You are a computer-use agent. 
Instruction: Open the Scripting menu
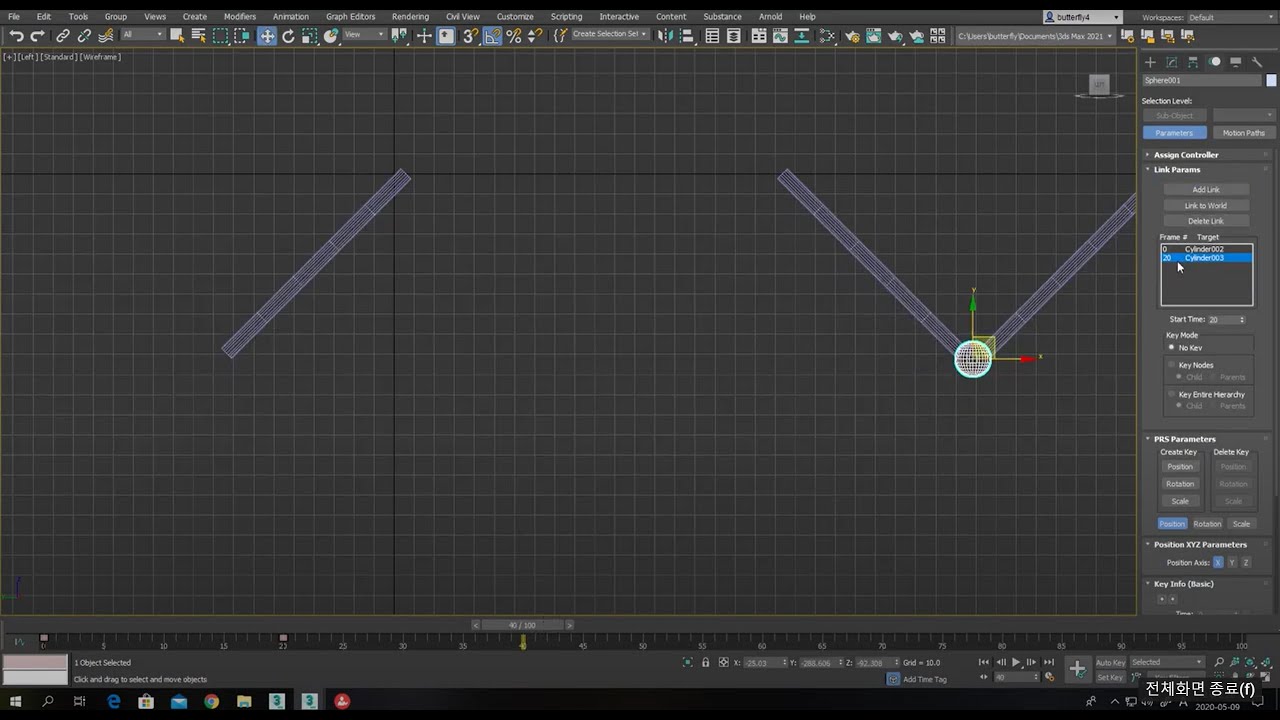tap(566, 17)
